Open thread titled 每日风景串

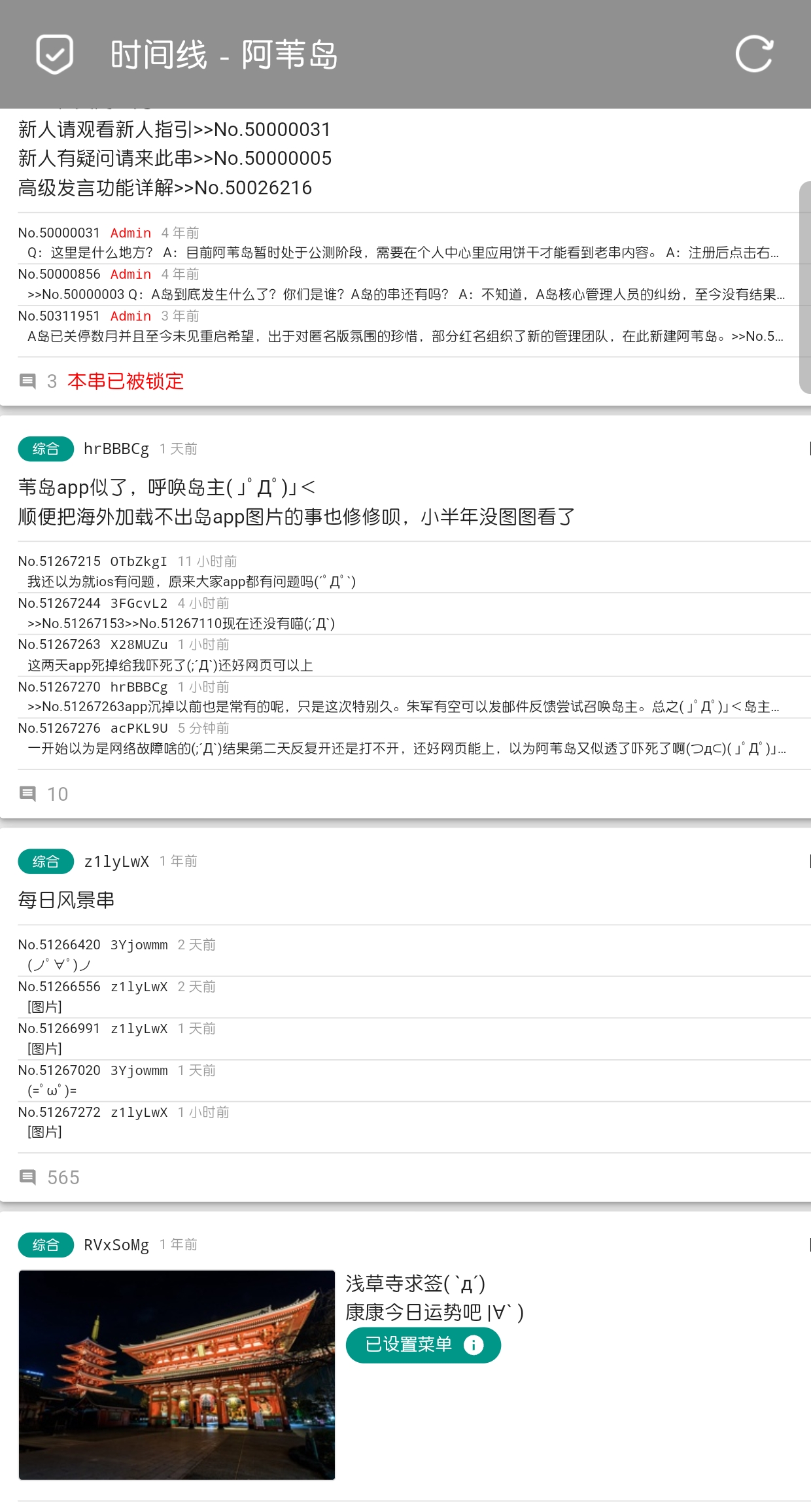[x=67, y=900]
